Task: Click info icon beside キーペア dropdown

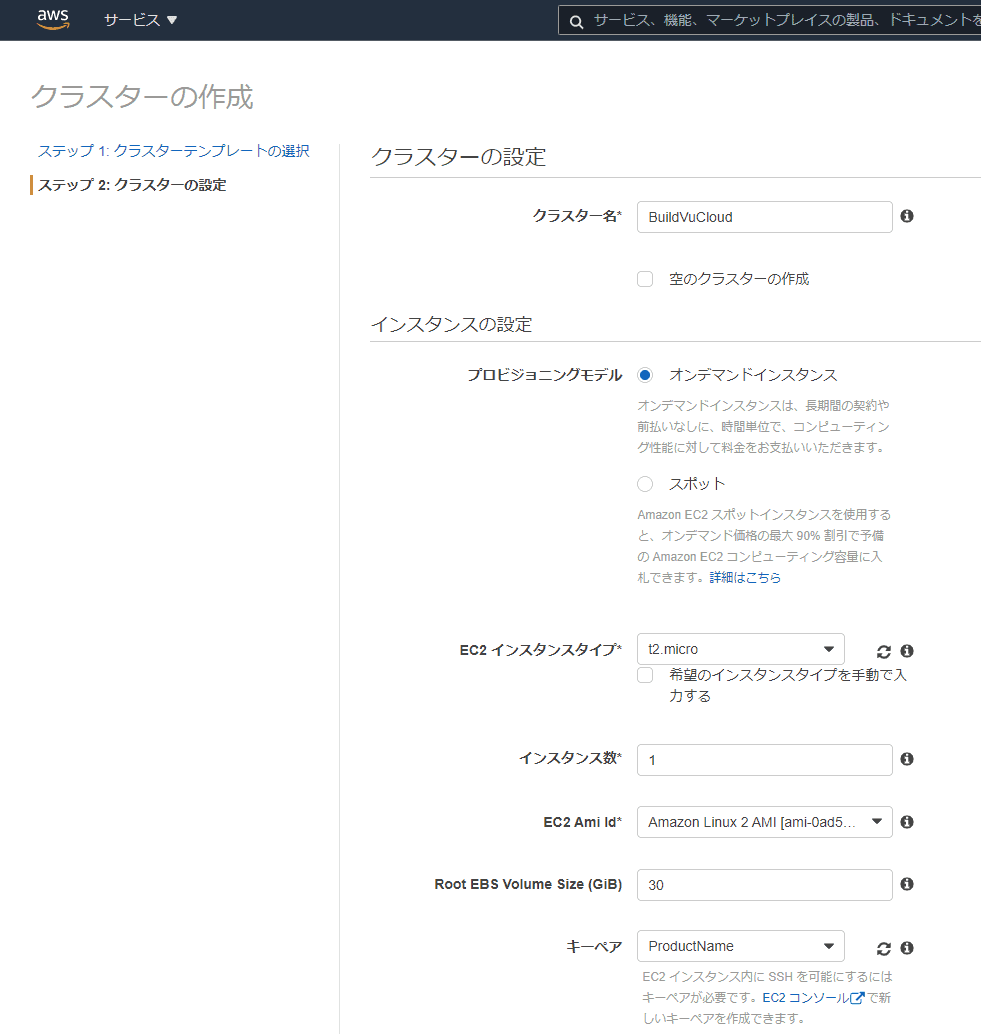Action: [x=907, y=948]
